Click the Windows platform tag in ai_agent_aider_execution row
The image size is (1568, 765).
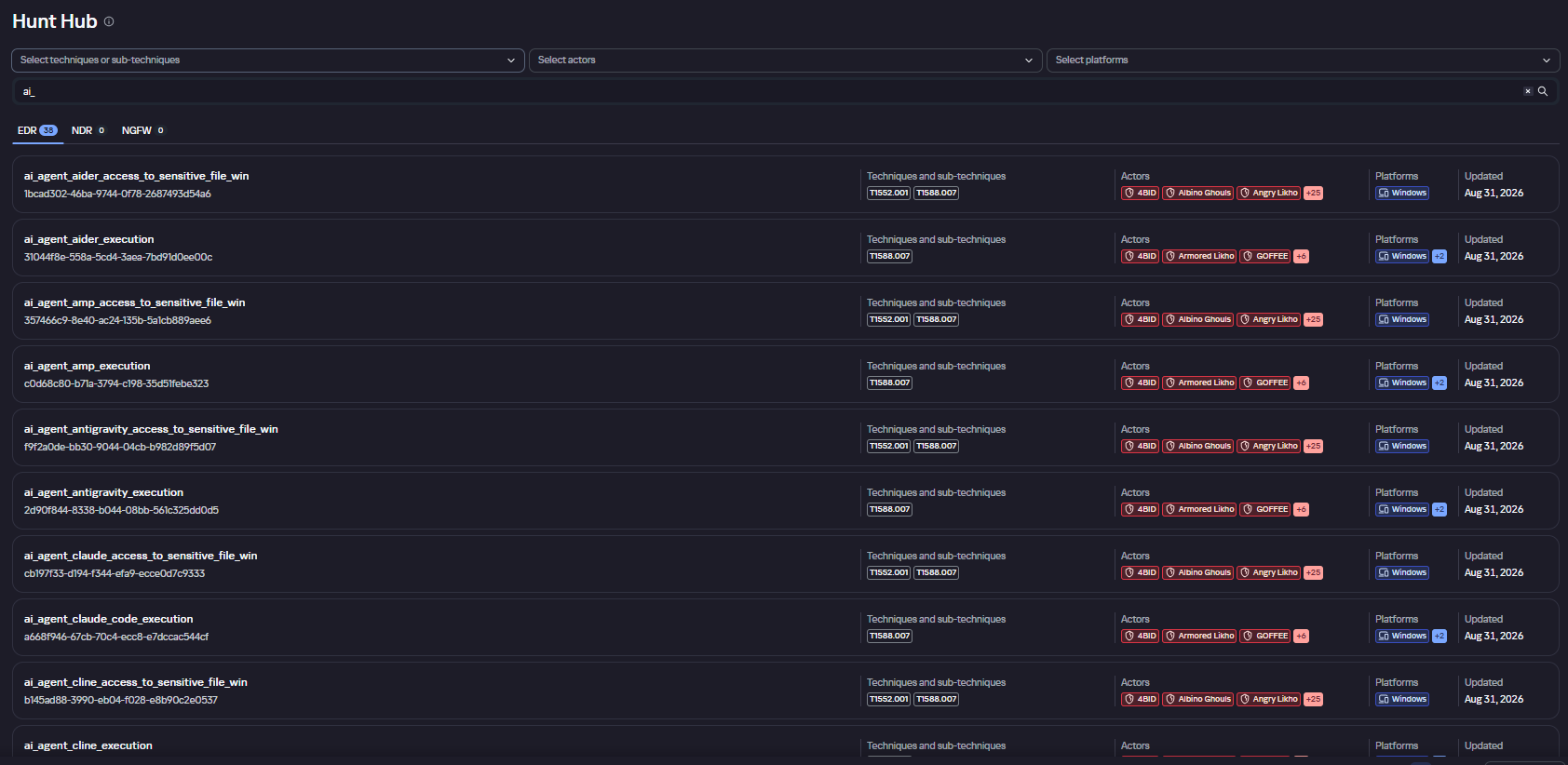1402,257
